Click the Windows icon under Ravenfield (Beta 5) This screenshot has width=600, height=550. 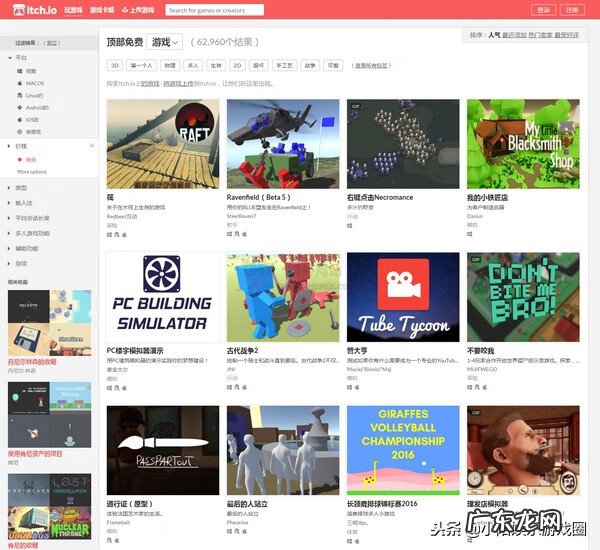(x=230, y=234)
